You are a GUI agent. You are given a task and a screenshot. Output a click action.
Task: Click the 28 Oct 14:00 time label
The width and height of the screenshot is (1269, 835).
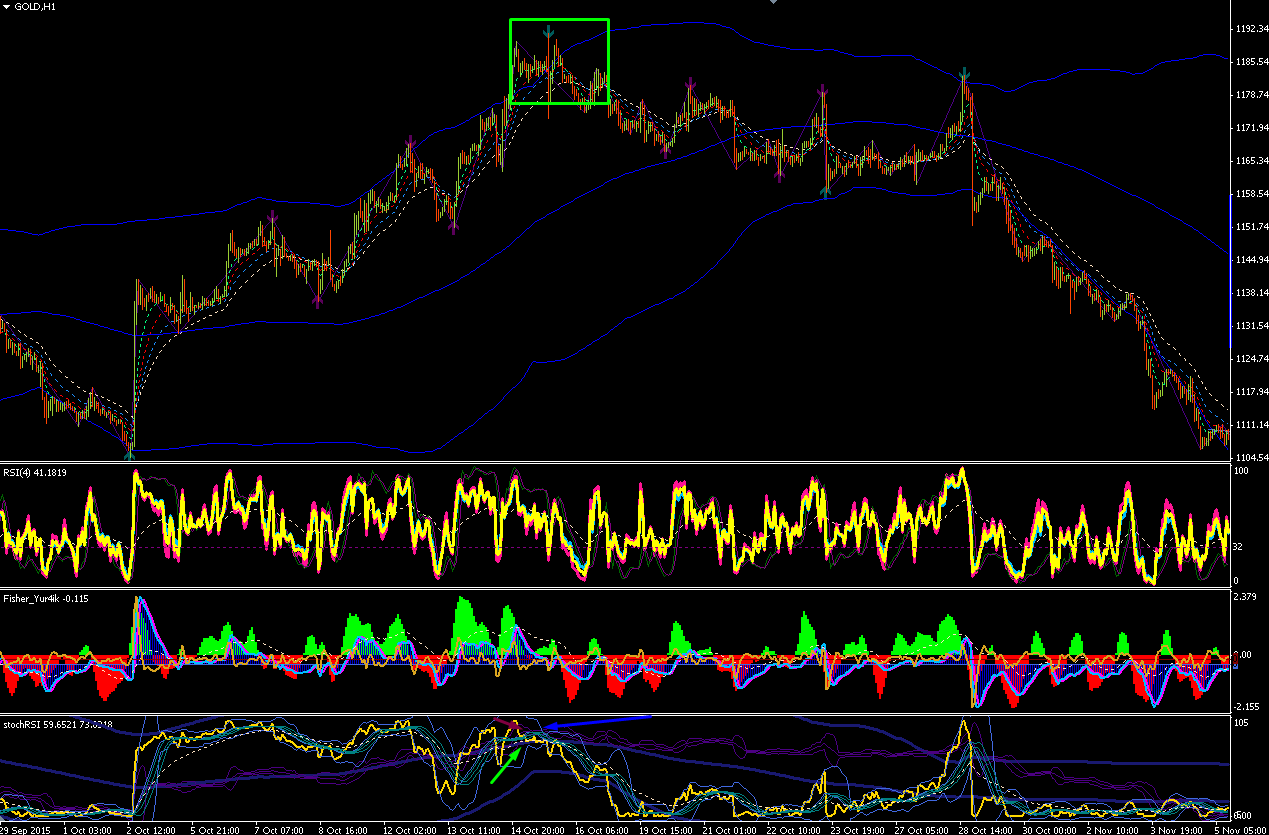pos(986,830)
